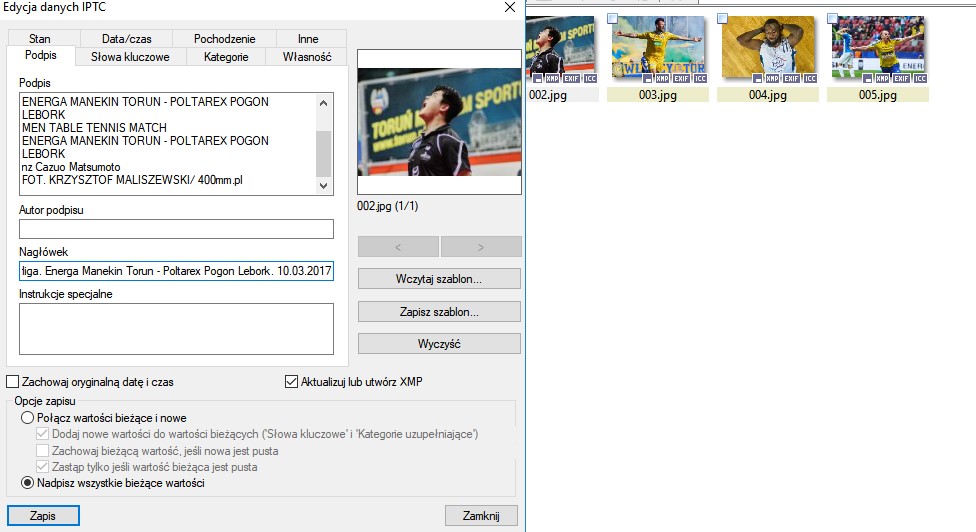Open the Słowa kluczowe tab
Image resolution: width=976 pixels, height=532 pixels.
[130, 57]
